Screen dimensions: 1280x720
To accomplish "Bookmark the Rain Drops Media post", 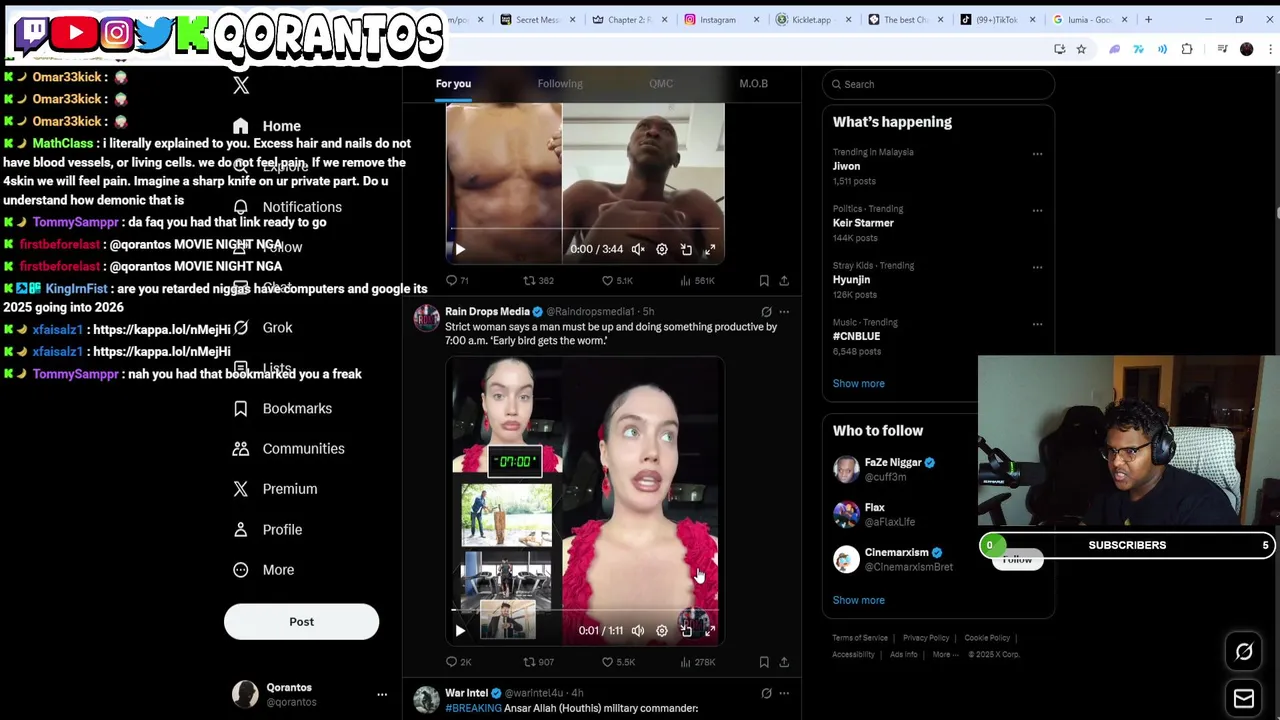I will tap(764, 662).
